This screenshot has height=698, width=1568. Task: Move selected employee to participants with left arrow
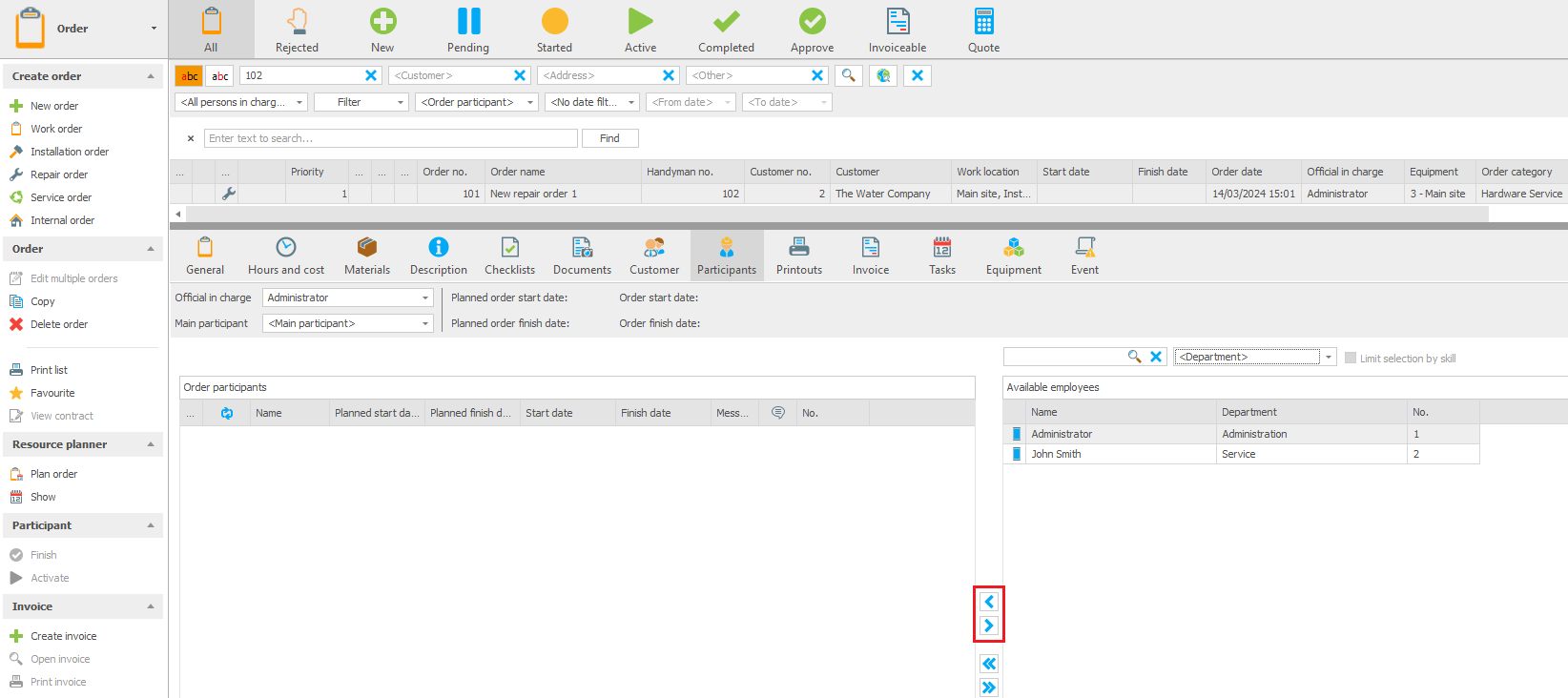(x=989, y=602)
